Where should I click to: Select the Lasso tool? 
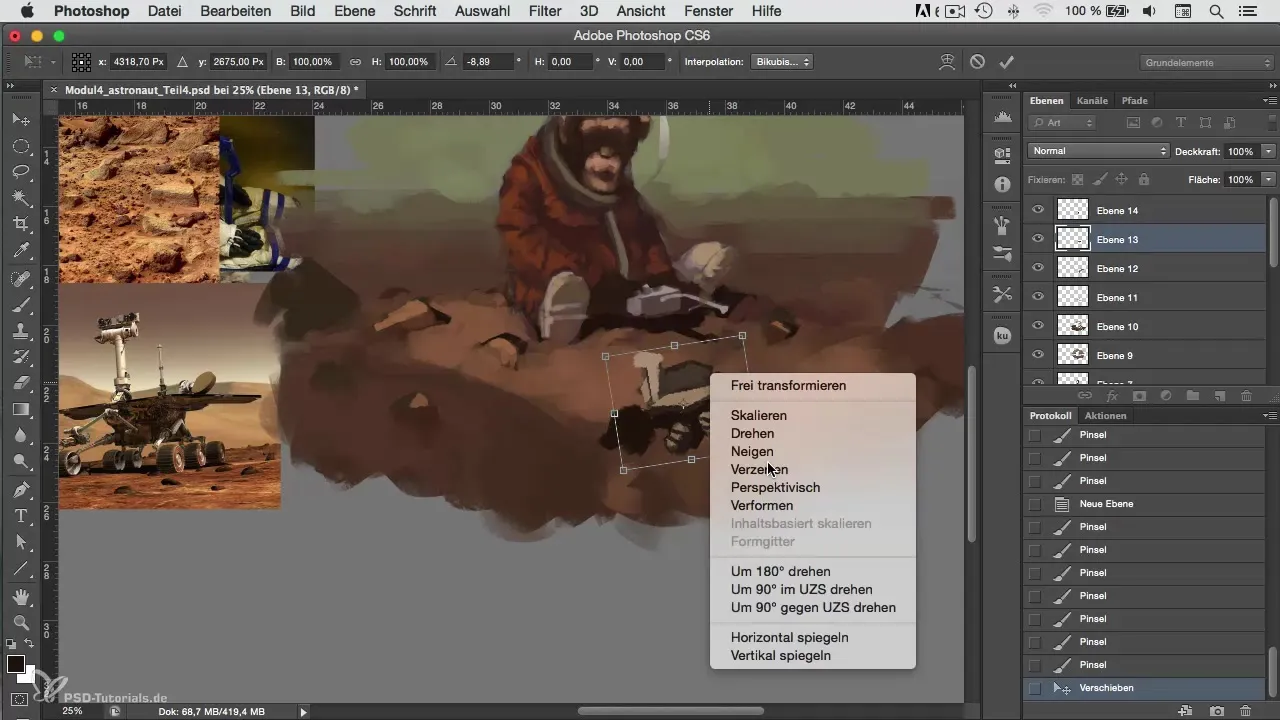tap(20, 172)
